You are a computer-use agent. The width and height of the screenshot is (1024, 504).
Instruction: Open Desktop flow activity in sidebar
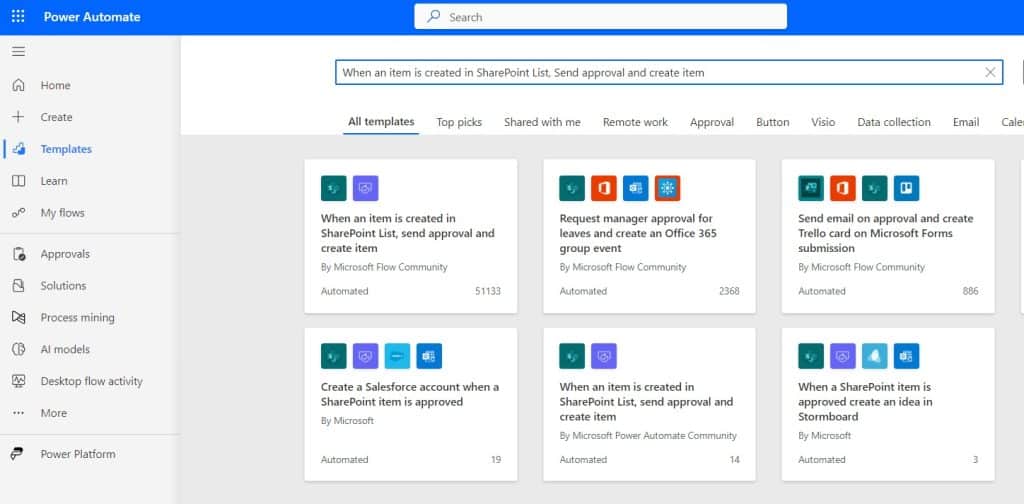(x=90, y=381)
